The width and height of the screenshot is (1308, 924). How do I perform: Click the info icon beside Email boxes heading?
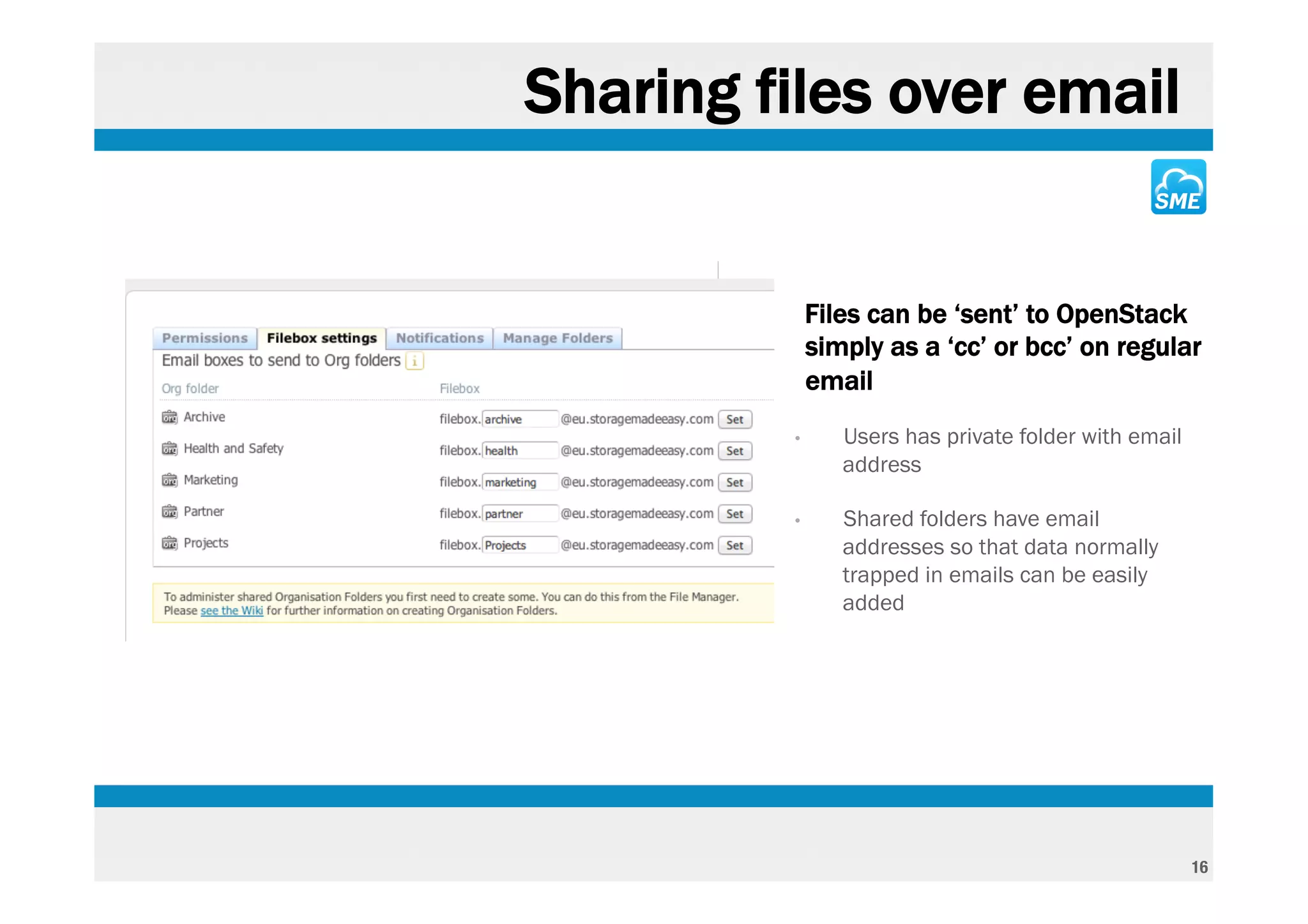[414, 361]
